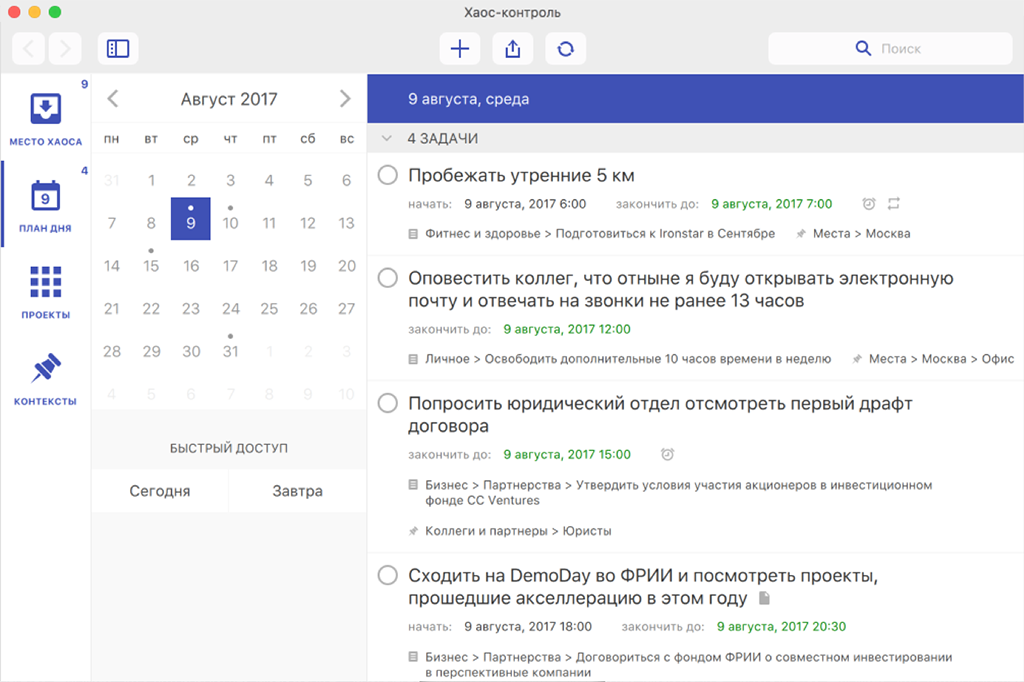This screenshot has height=682, width=1024.
Task: Collapse the '4 задачи' group
Action: coord(386,138)
